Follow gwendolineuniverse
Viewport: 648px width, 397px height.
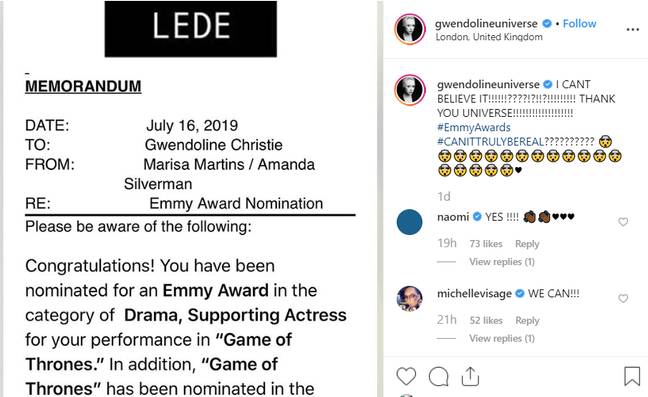click(x=579, y=24)
